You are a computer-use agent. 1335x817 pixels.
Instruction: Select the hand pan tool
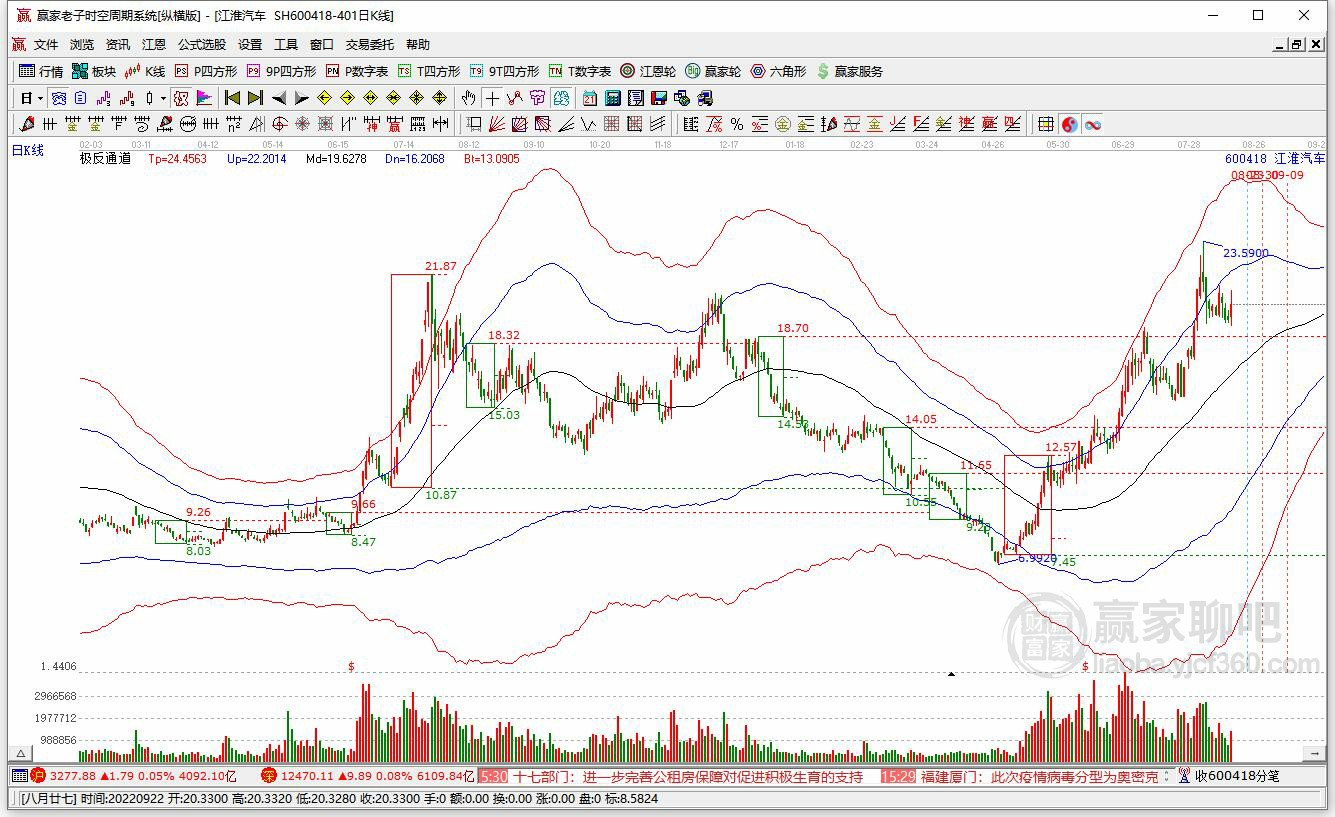coord(468,98)
